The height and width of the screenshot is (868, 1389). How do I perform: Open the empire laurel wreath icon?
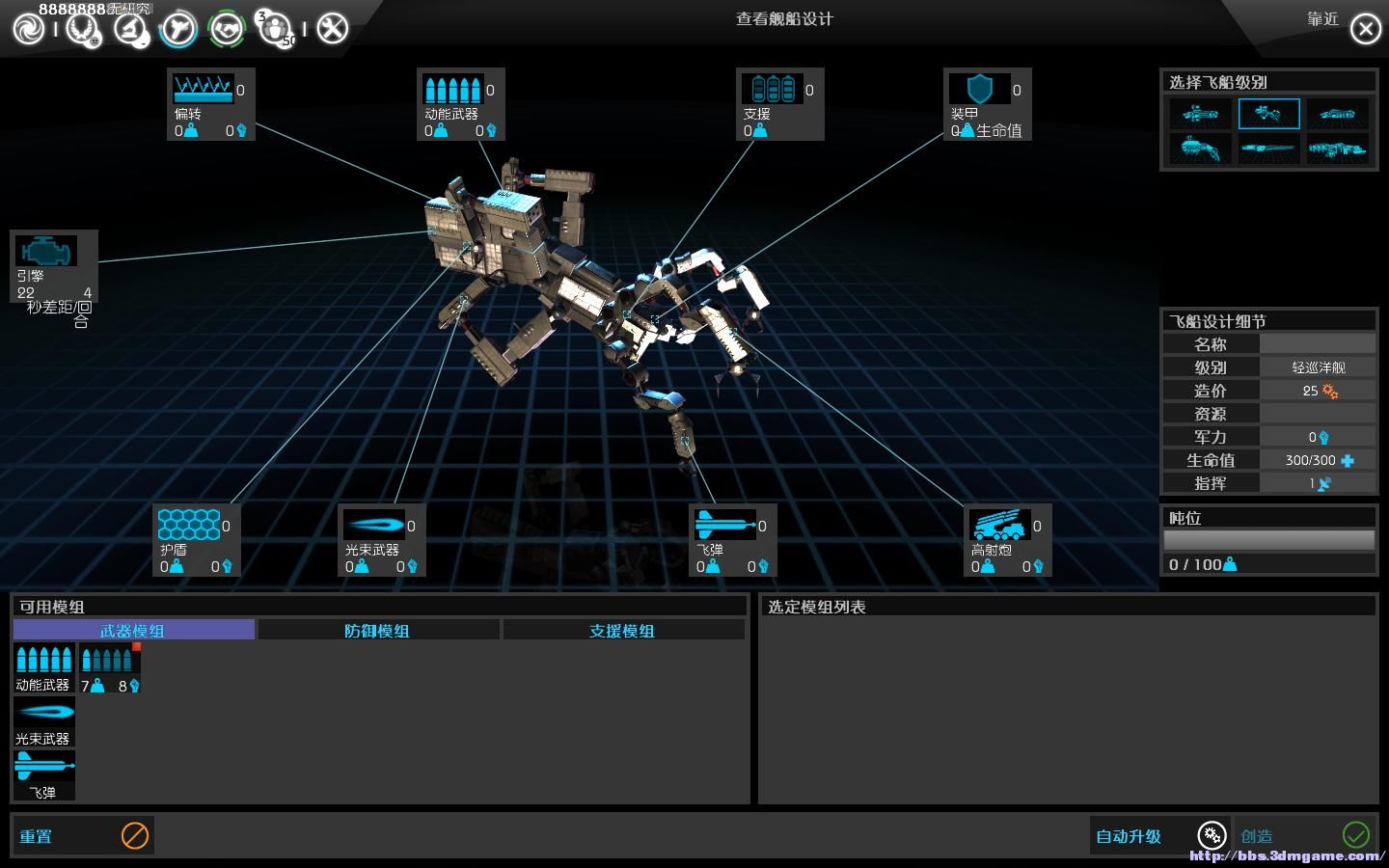83,29
